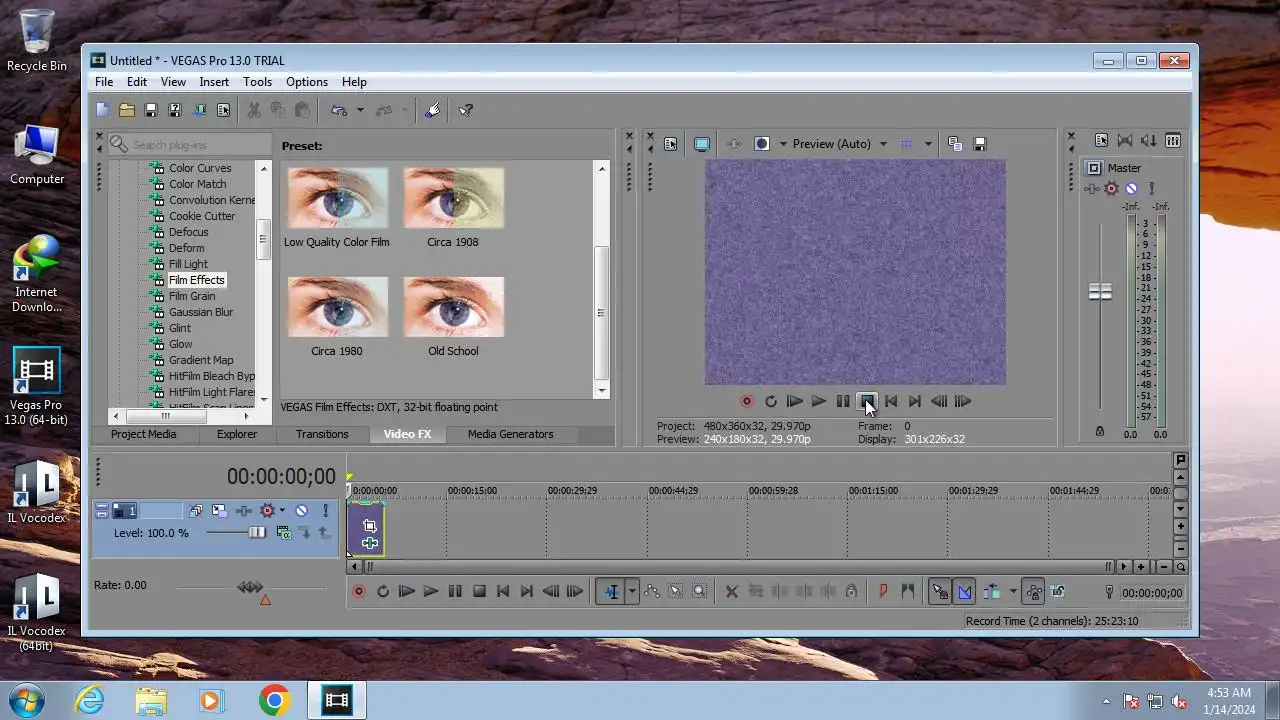
Task: Mute the Master bus
Action: pyautogui.click(x=1131, y=188)
